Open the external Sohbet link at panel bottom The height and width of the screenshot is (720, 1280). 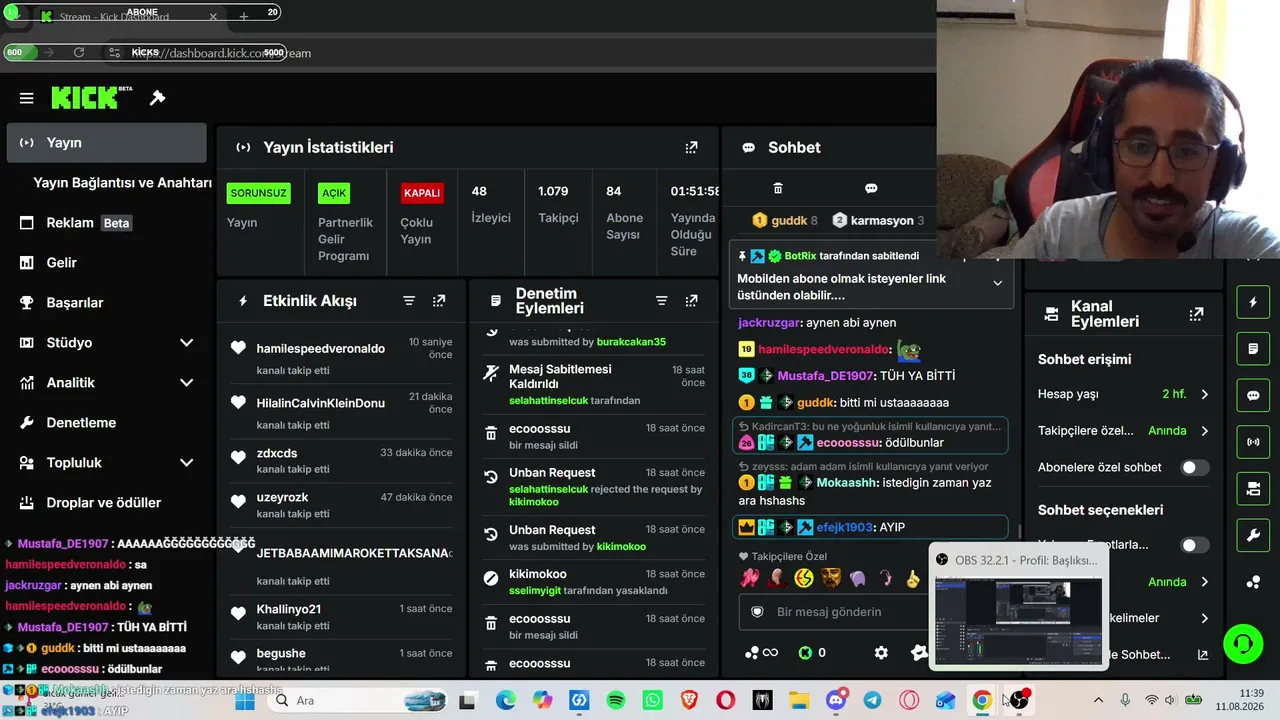click(x=1203, y=655)
